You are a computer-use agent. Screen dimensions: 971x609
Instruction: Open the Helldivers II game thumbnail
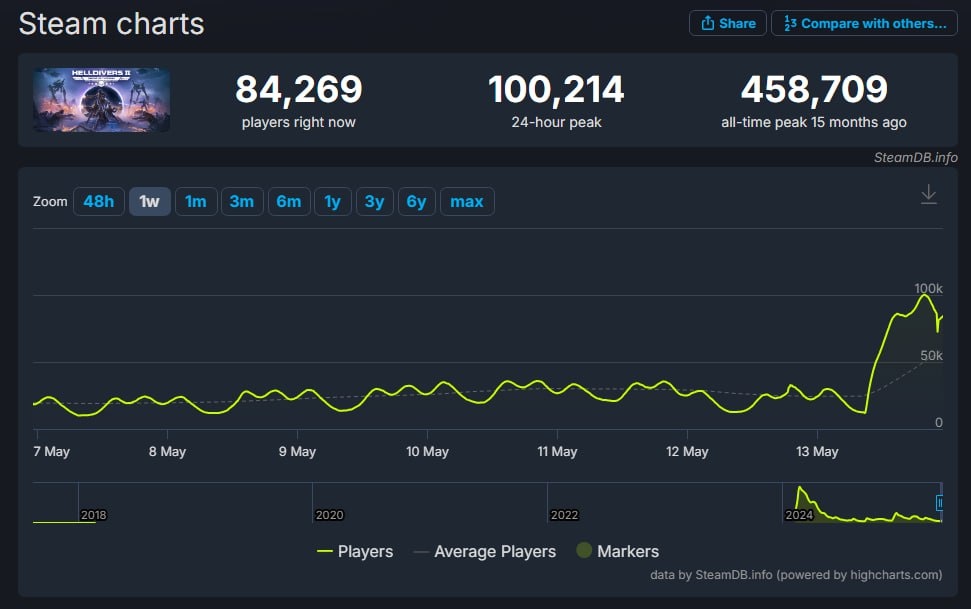tap(102, 100)
